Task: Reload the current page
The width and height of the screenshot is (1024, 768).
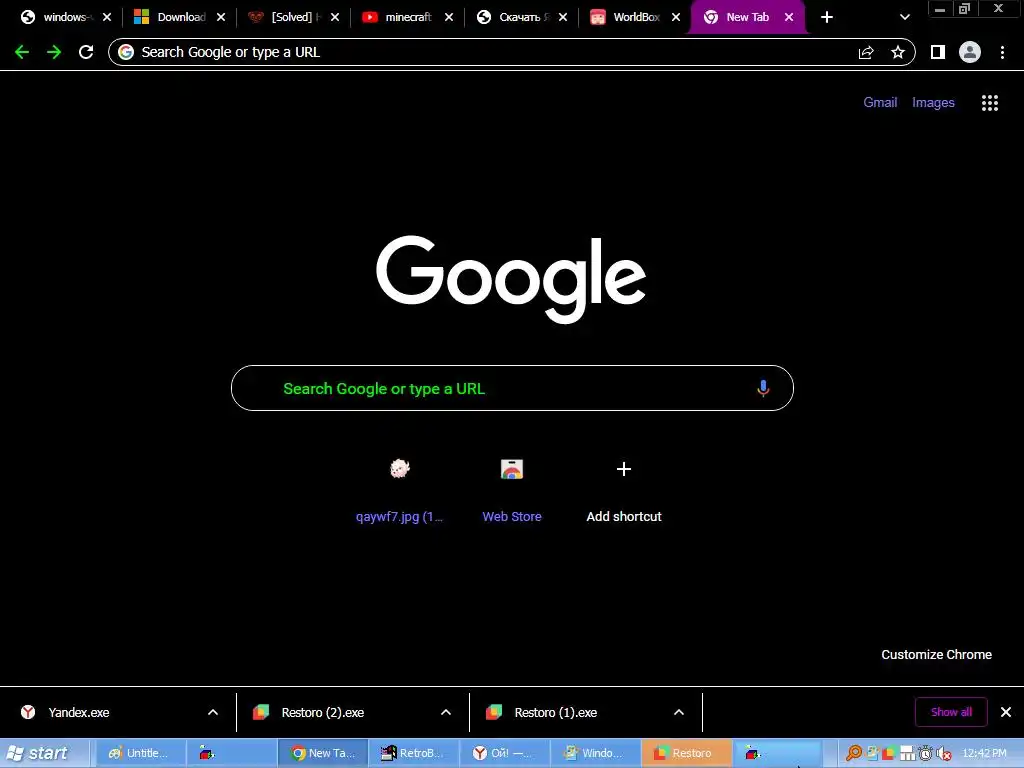Action: point(86,52)
